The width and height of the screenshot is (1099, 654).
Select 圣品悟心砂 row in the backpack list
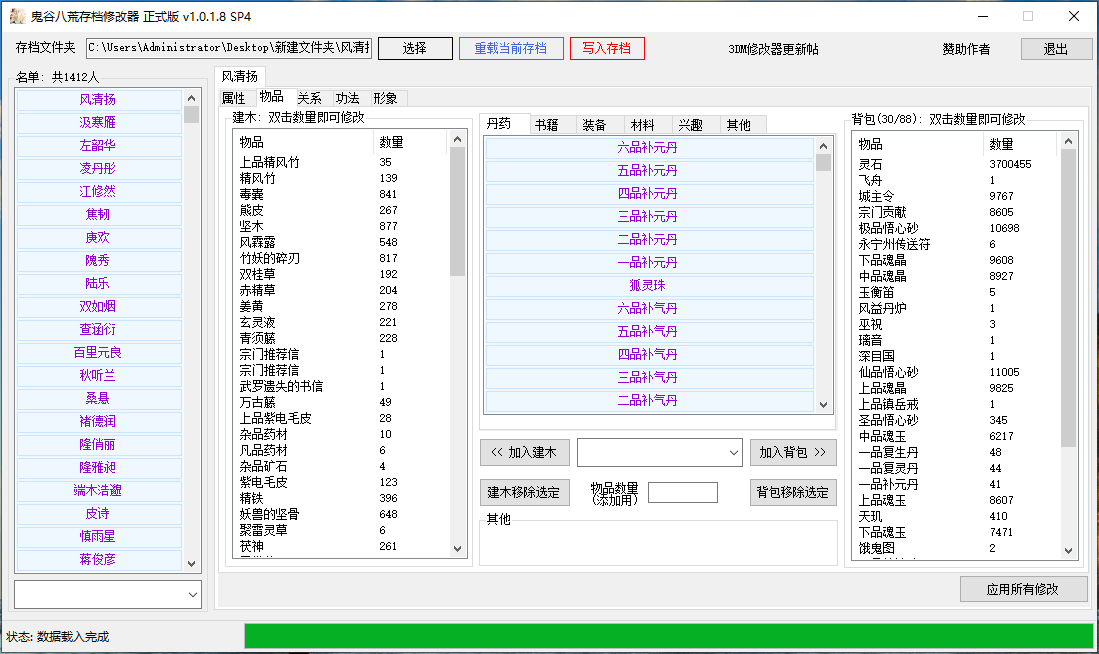click(957, 421)
